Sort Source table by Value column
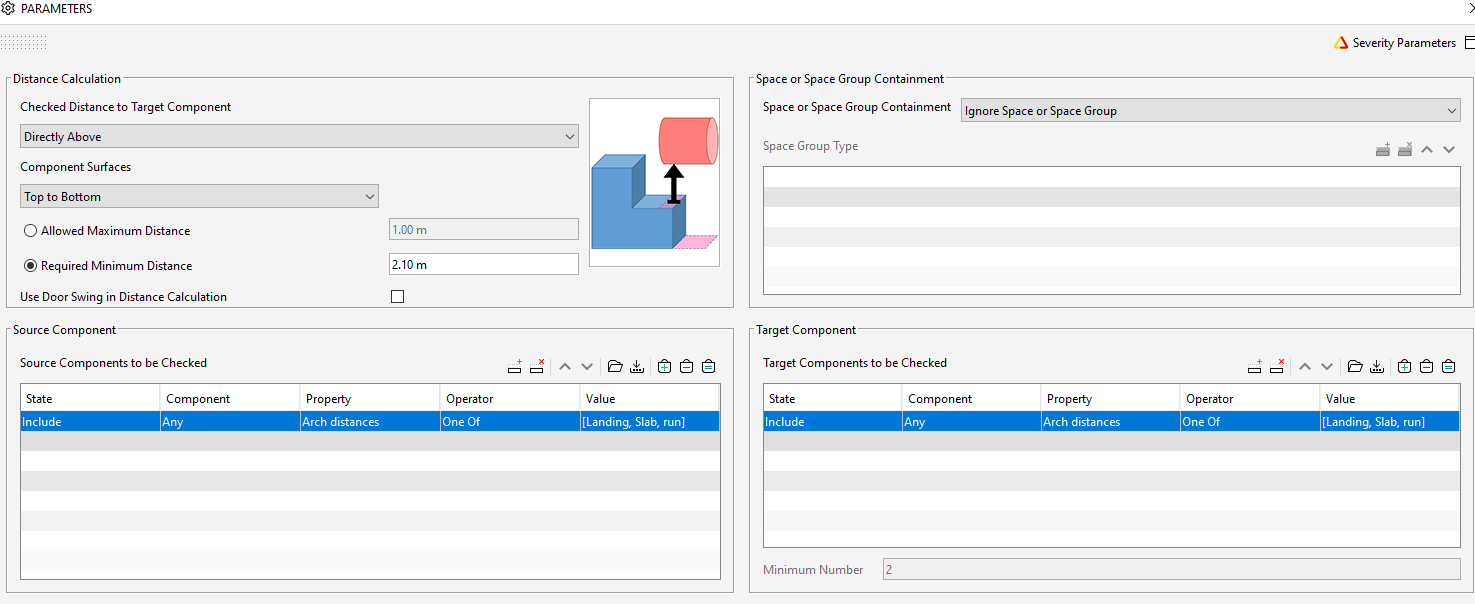Screen dimensions: 1475x604 pos(650,398)
